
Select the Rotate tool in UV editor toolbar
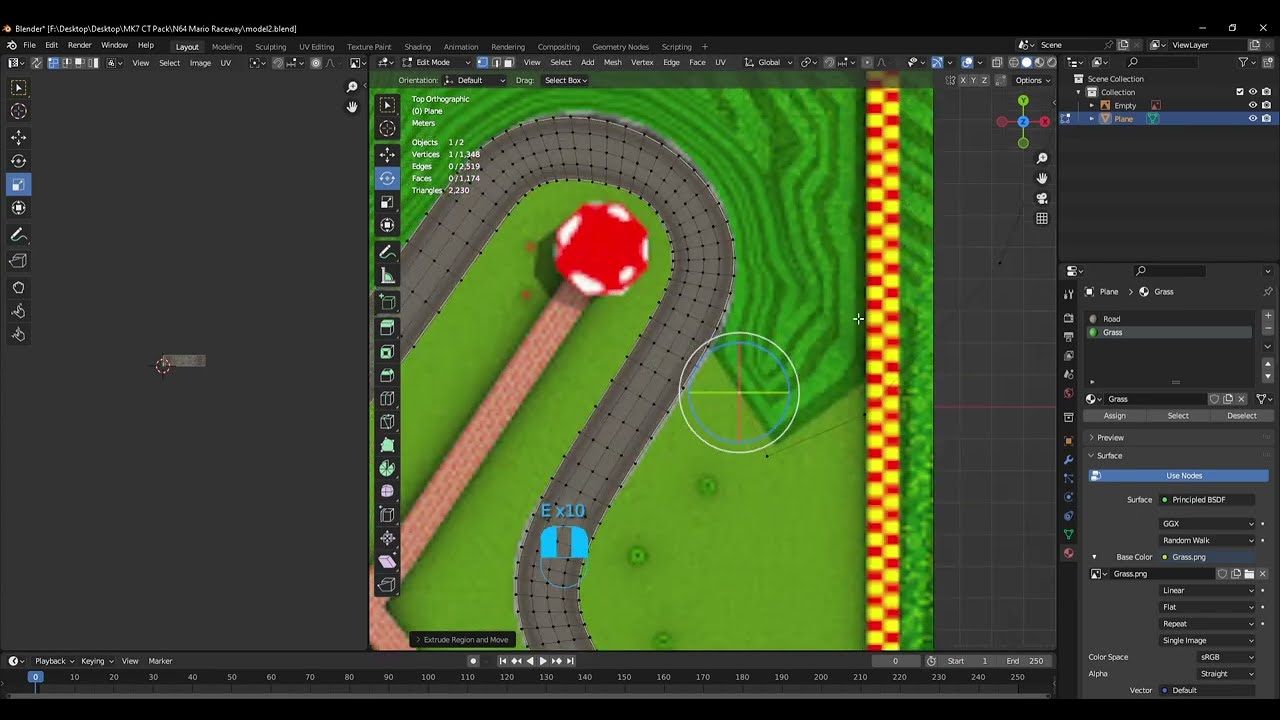tap(18, 160)
